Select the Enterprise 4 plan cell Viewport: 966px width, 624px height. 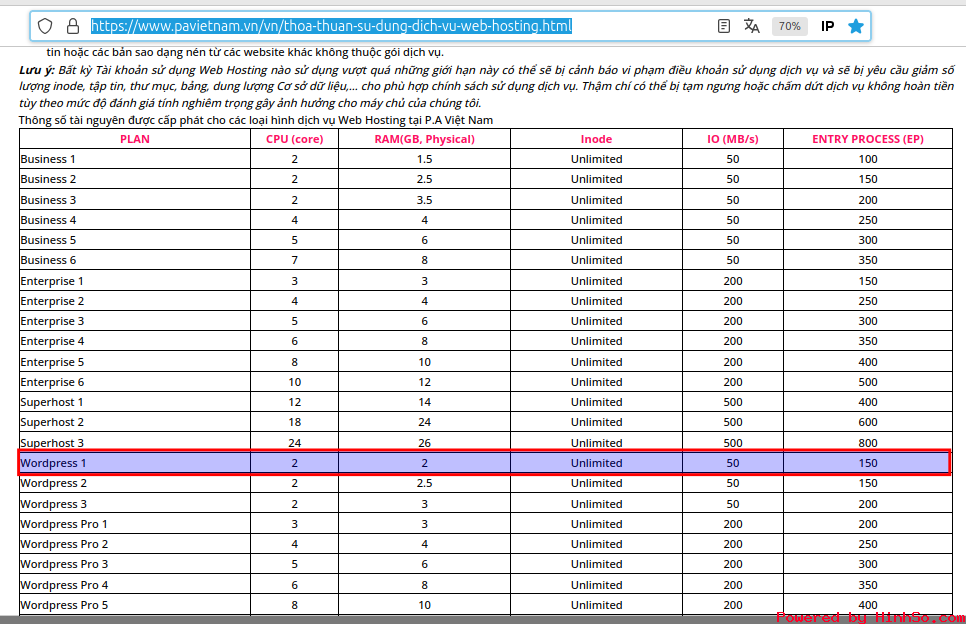tap(135, 341)
